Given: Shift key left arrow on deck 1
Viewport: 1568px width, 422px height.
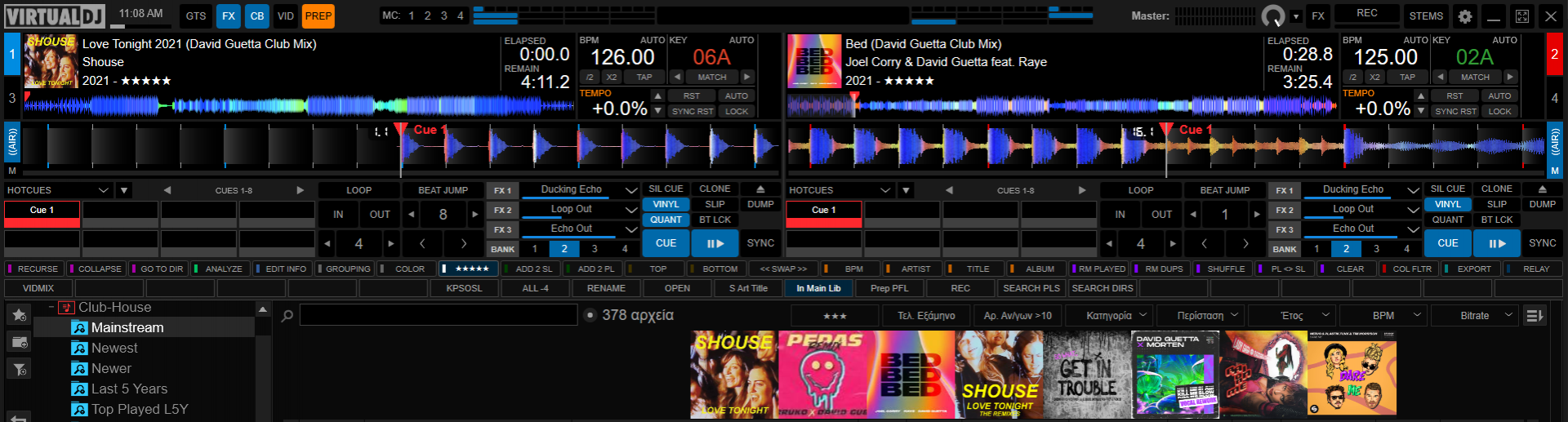Looking at the screenshot, I should (677, 77).
